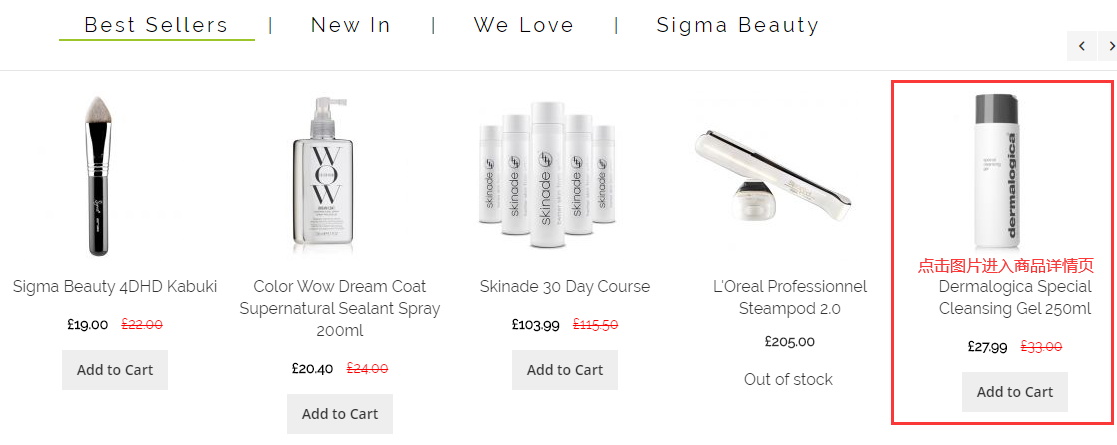
Task: Open the New In tab
Action: (351, 25)
